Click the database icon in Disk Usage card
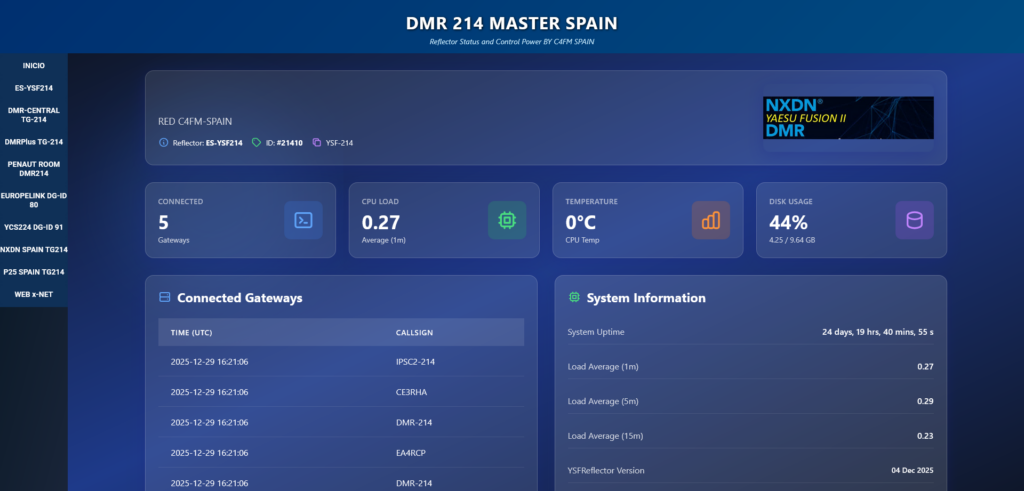The image size is (1024, 491). click(x=914, y=220)
